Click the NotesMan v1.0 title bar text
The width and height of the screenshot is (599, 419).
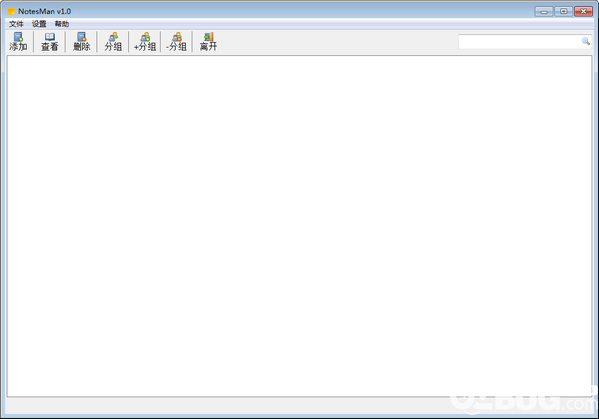pyautogui.click(x=44, y=11)
